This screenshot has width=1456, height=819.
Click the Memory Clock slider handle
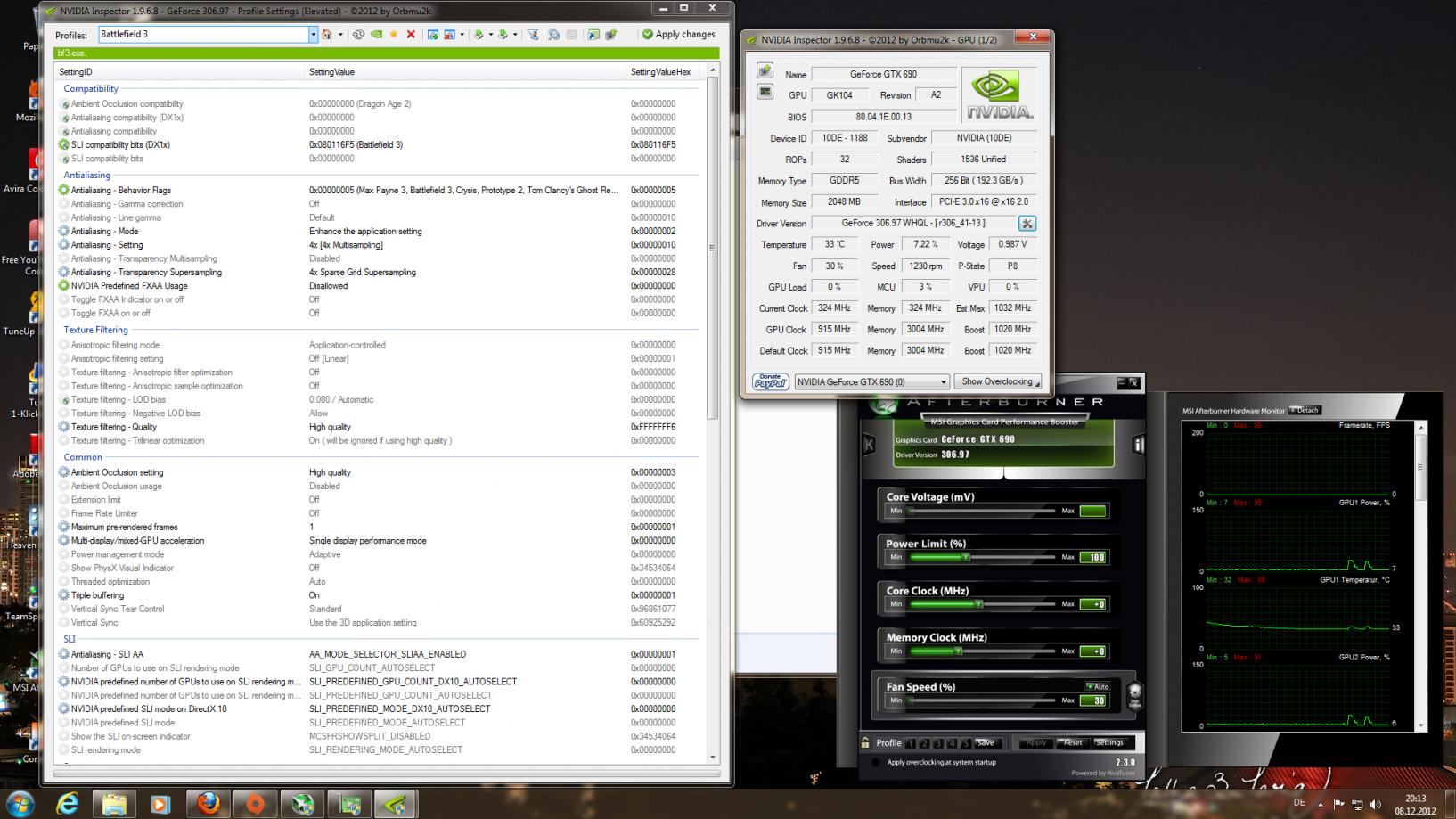pyautogui.click(x=958, y=651)
